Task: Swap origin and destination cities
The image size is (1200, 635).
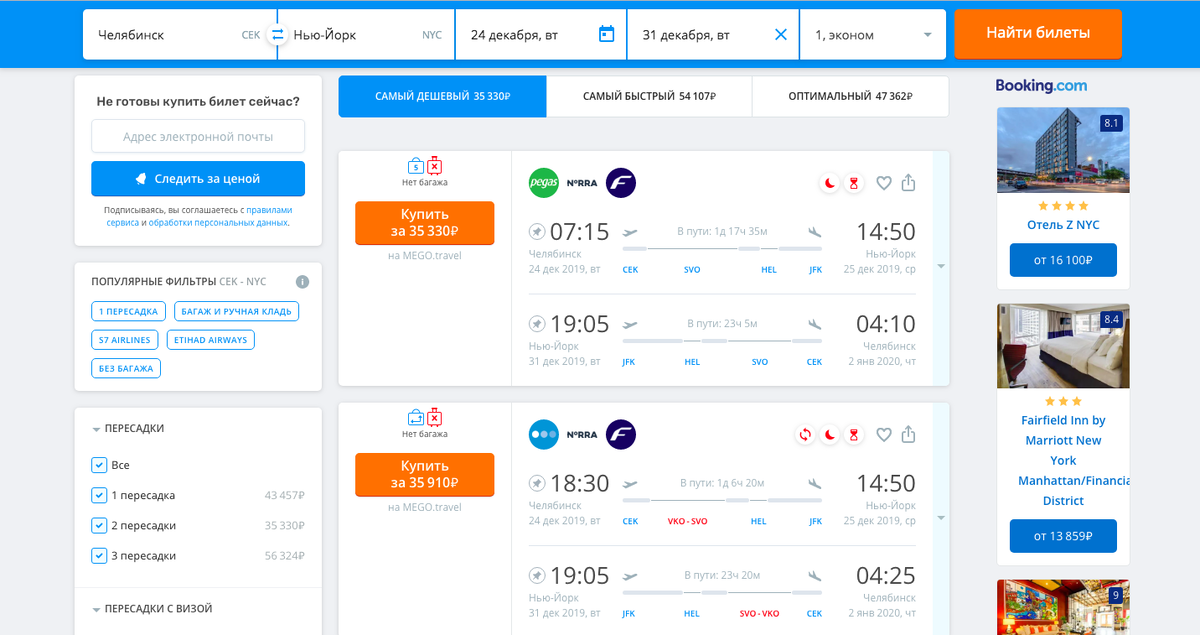Action: pos(277,35)
